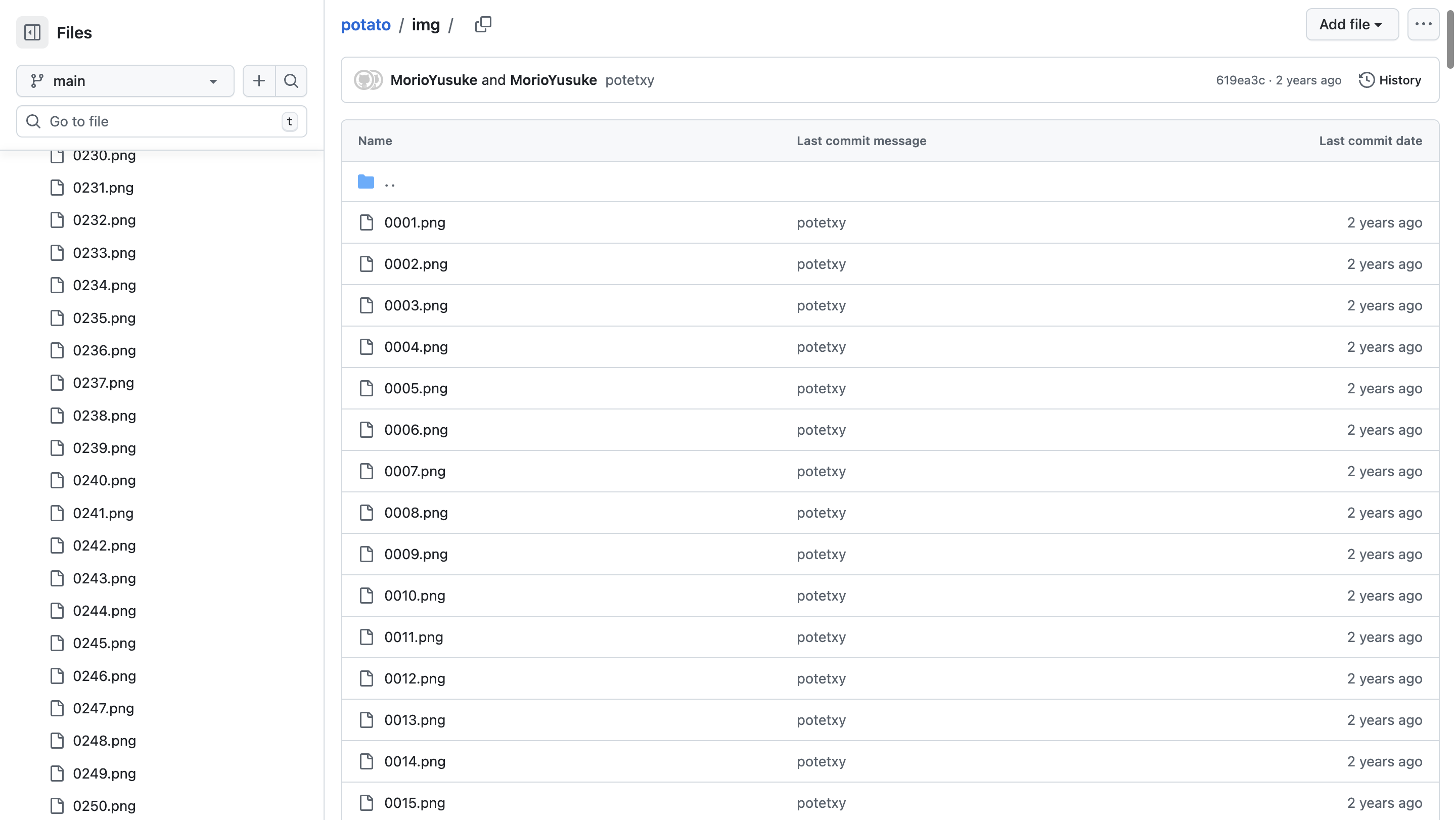Expand the Add file dropdown
This screenshot has width=1456, height=820.
tap(1351, 24)
